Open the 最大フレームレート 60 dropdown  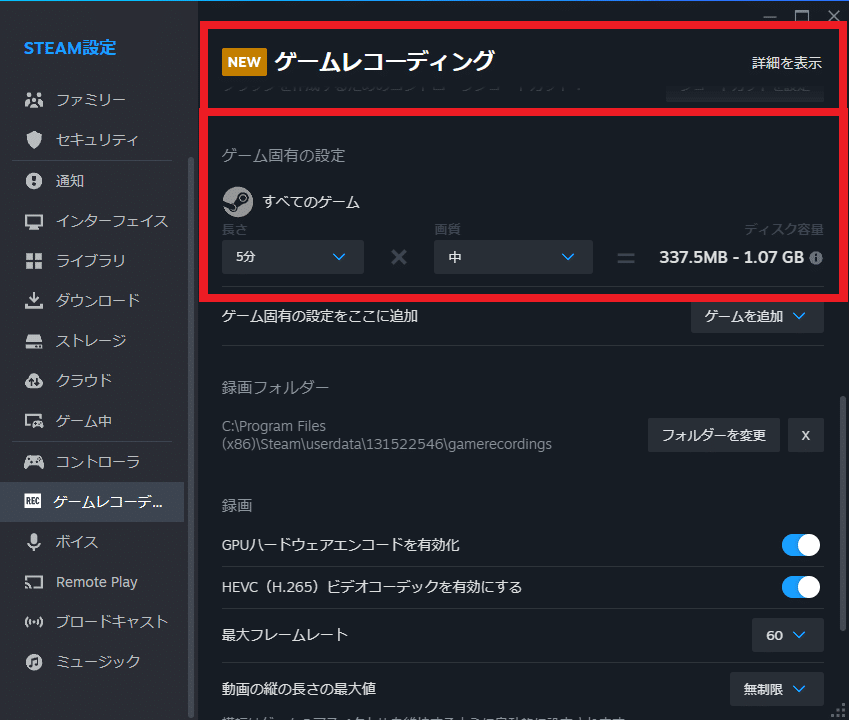coord(787,635)
